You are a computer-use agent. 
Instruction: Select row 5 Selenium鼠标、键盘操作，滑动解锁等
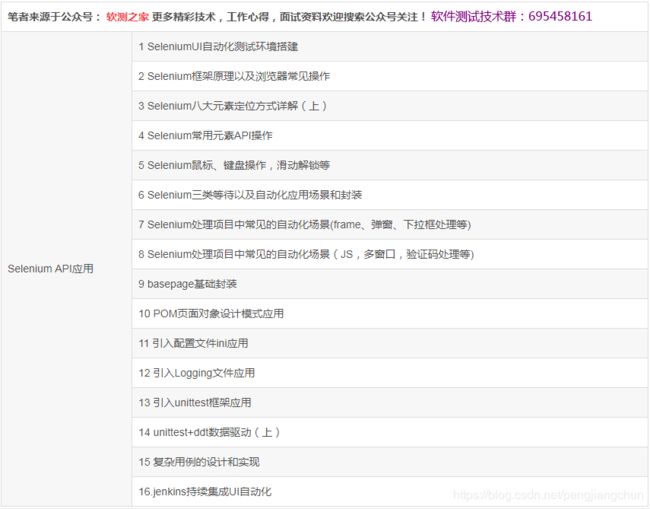(x=390, y=165)
